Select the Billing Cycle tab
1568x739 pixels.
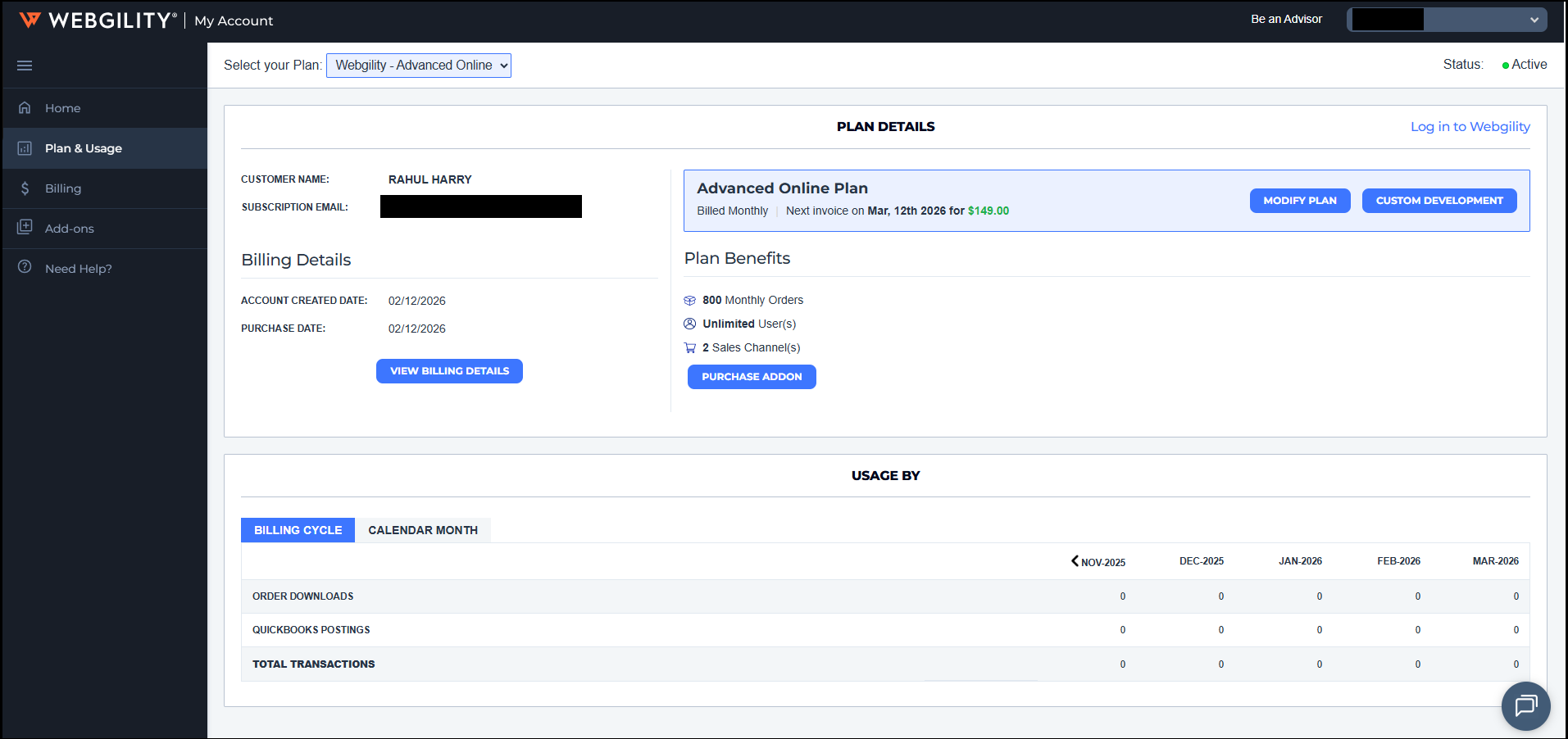[x=298, y=530]
